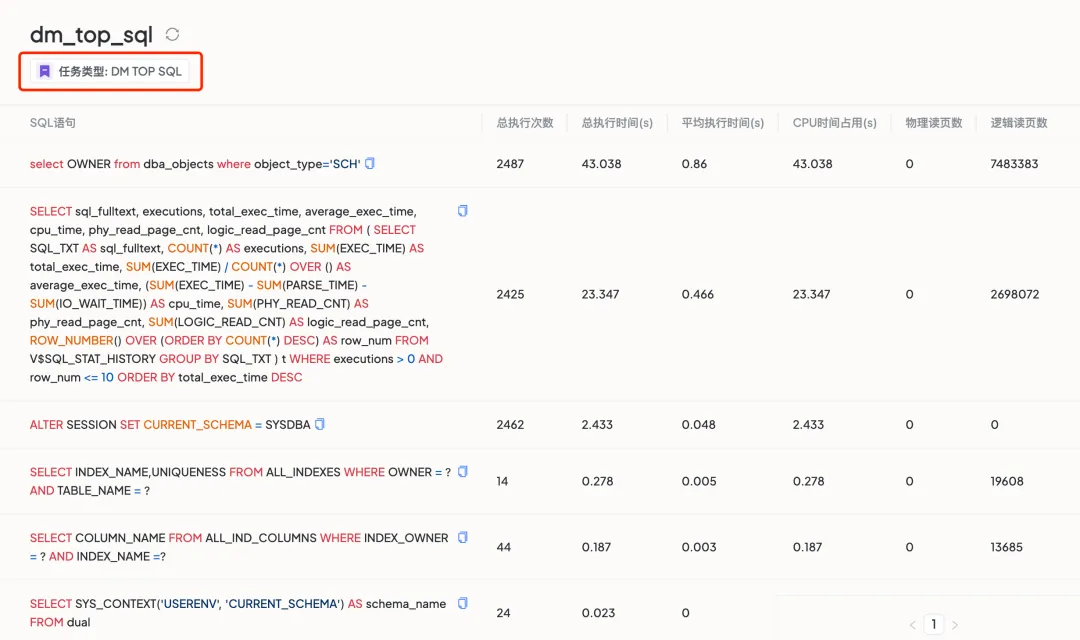Copy the 'SELECT sql_fulltext, executions' SQL statement
1080x640 pixels.
462,211
